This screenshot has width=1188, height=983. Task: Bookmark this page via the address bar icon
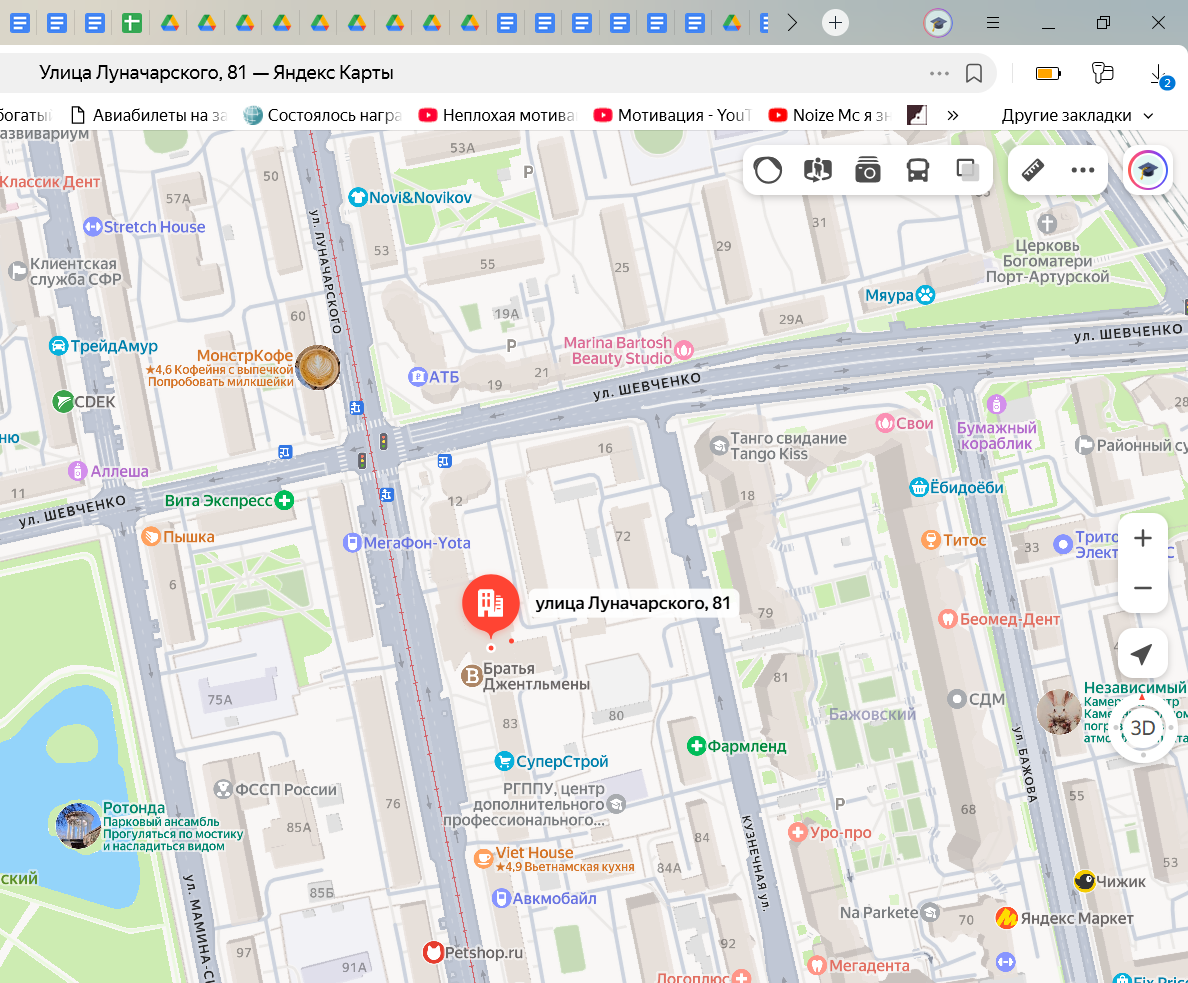click(974, 73)
